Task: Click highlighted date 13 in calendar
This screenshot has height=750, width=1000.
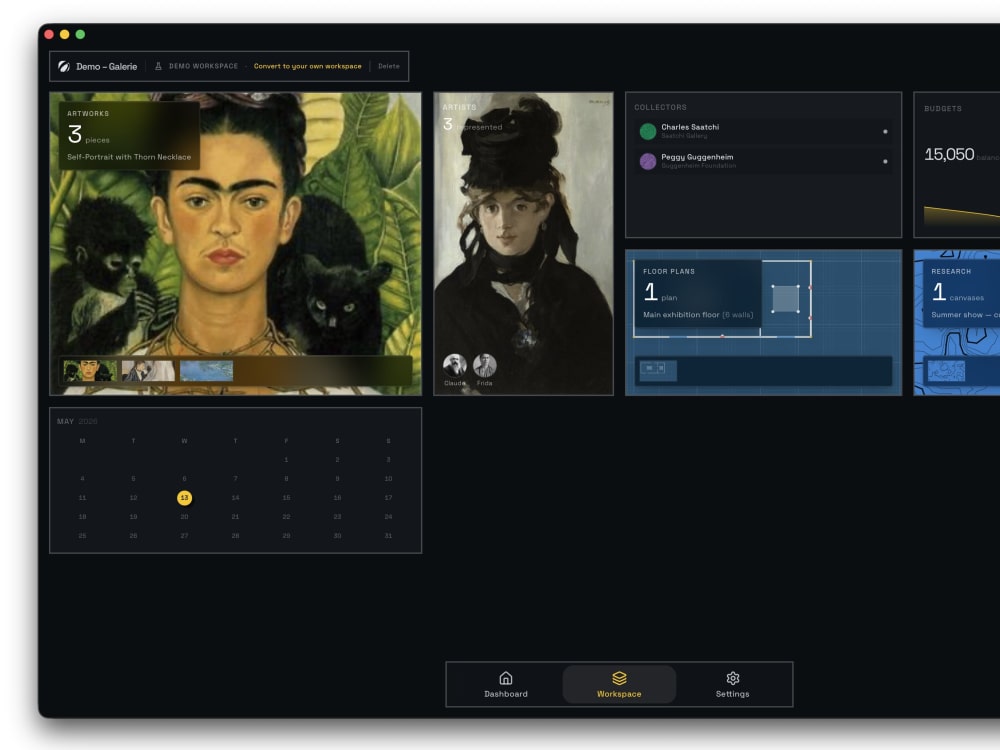Action: 184,497
